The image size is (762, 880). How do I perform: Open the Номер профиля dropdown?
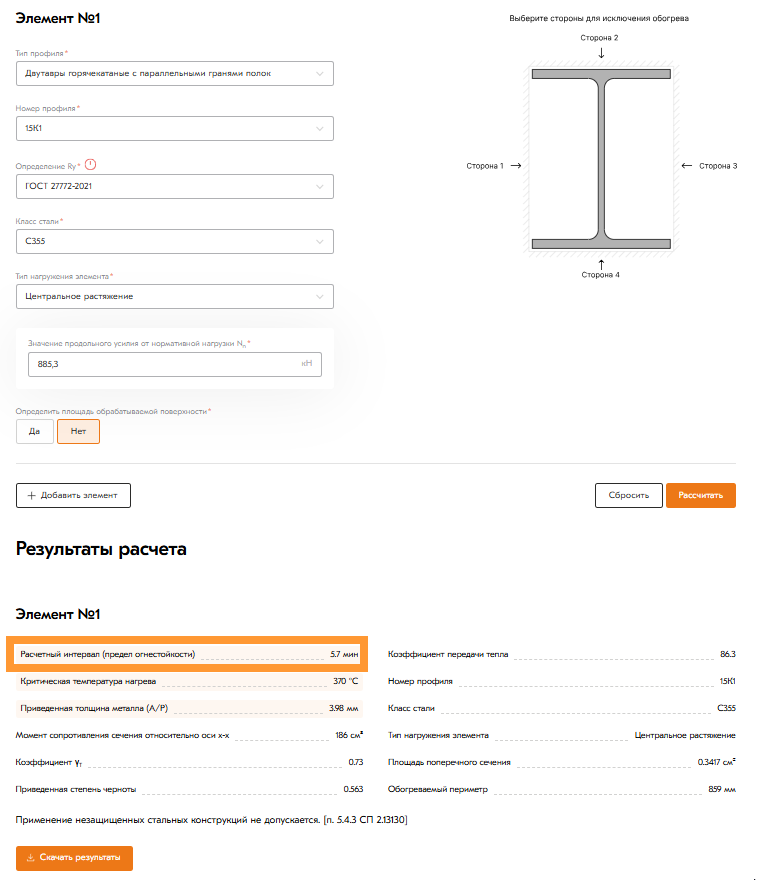point(175,129)
